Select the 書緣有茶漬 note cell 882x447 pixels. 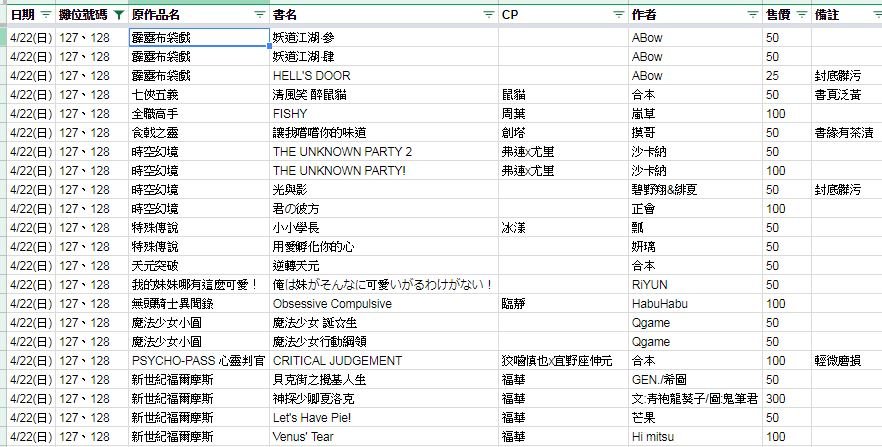(x=847, y=133)
